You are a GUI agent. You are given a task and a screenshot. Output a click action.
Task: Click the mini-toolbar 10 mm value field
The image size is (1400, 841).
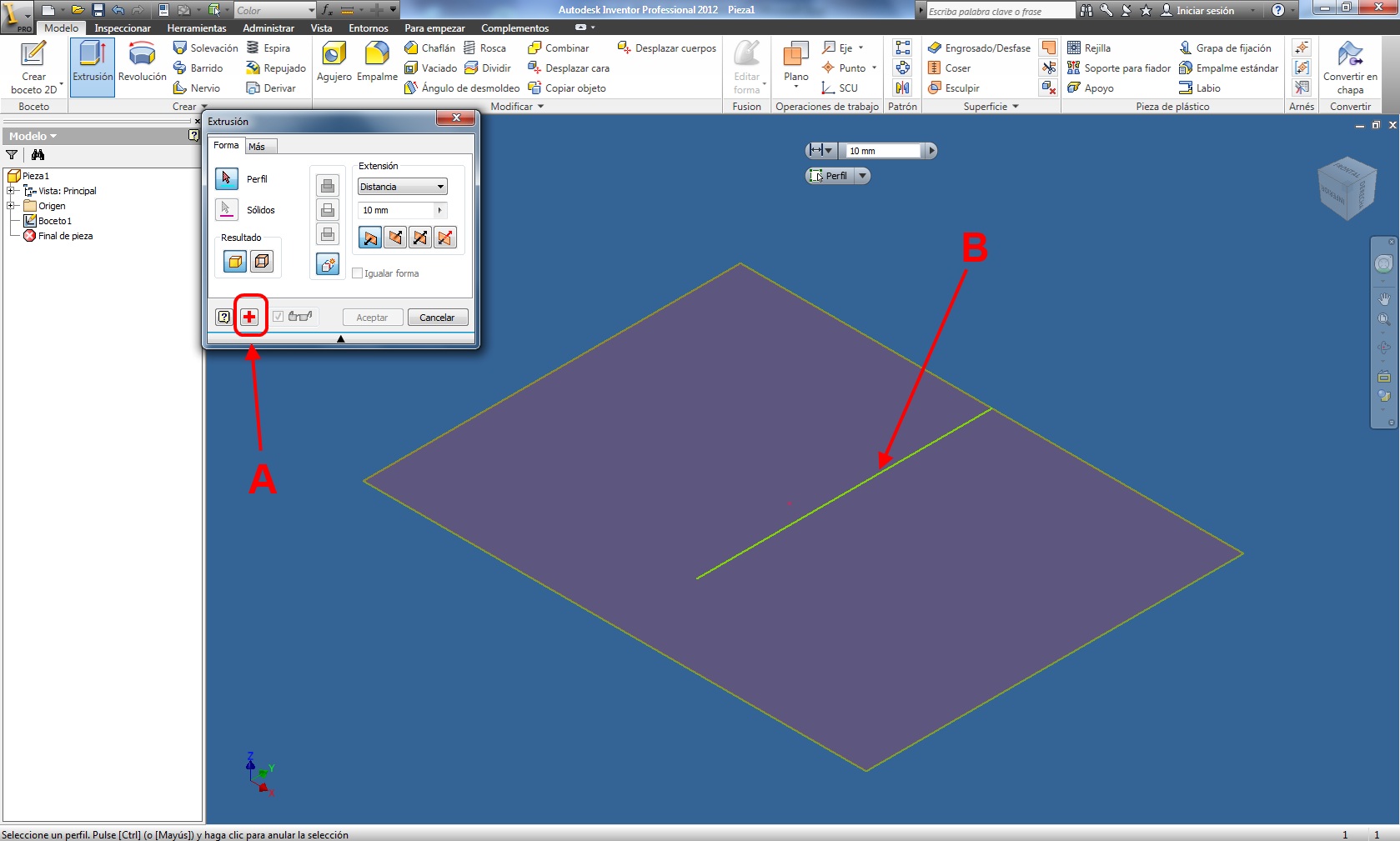[x=883, y=151]
